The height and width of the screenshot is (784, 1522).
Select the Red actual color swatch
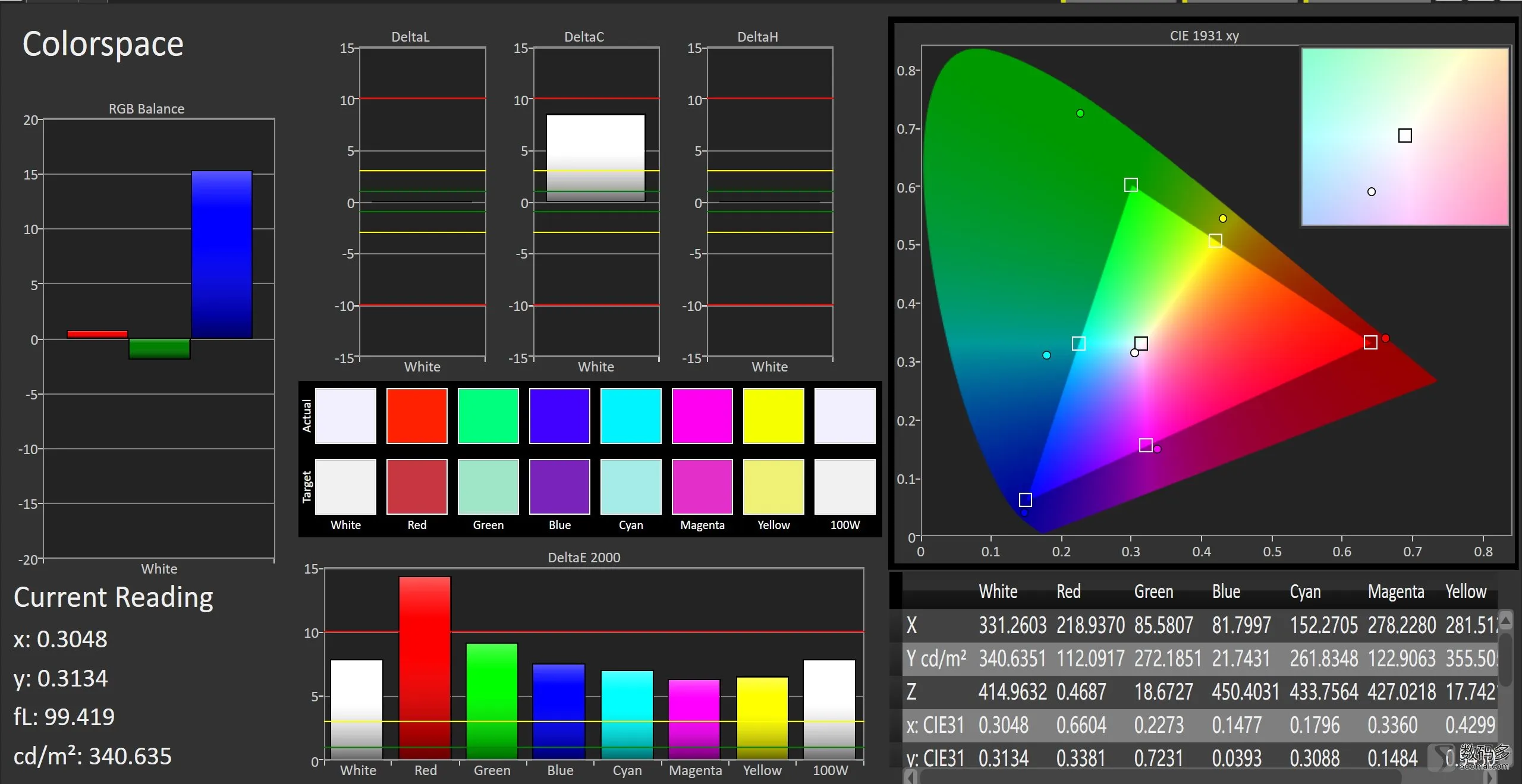point(417,416)
